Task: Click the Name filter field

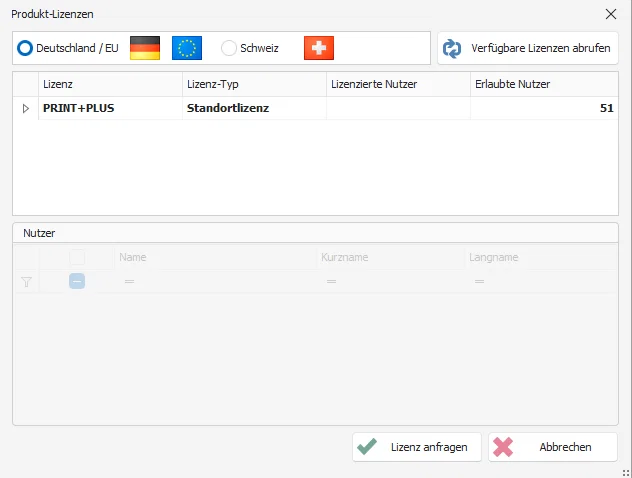Action: [x=216, y=281]
